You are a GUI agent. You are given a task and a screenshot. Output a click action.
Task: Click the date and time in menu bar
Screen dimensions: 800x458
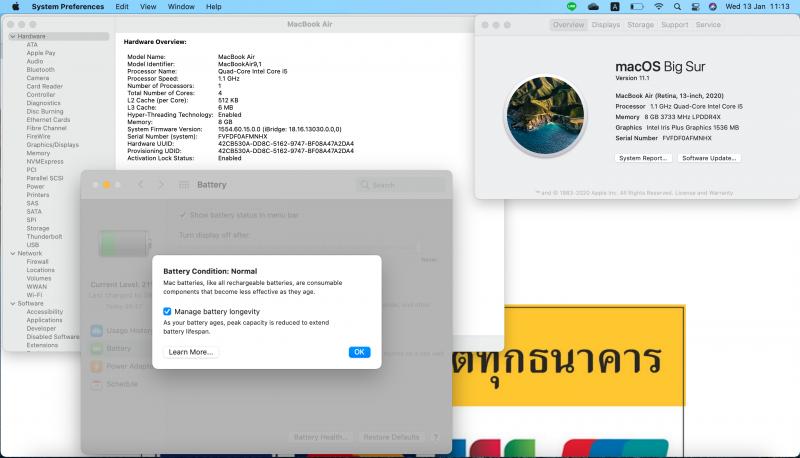click(757, 7)
